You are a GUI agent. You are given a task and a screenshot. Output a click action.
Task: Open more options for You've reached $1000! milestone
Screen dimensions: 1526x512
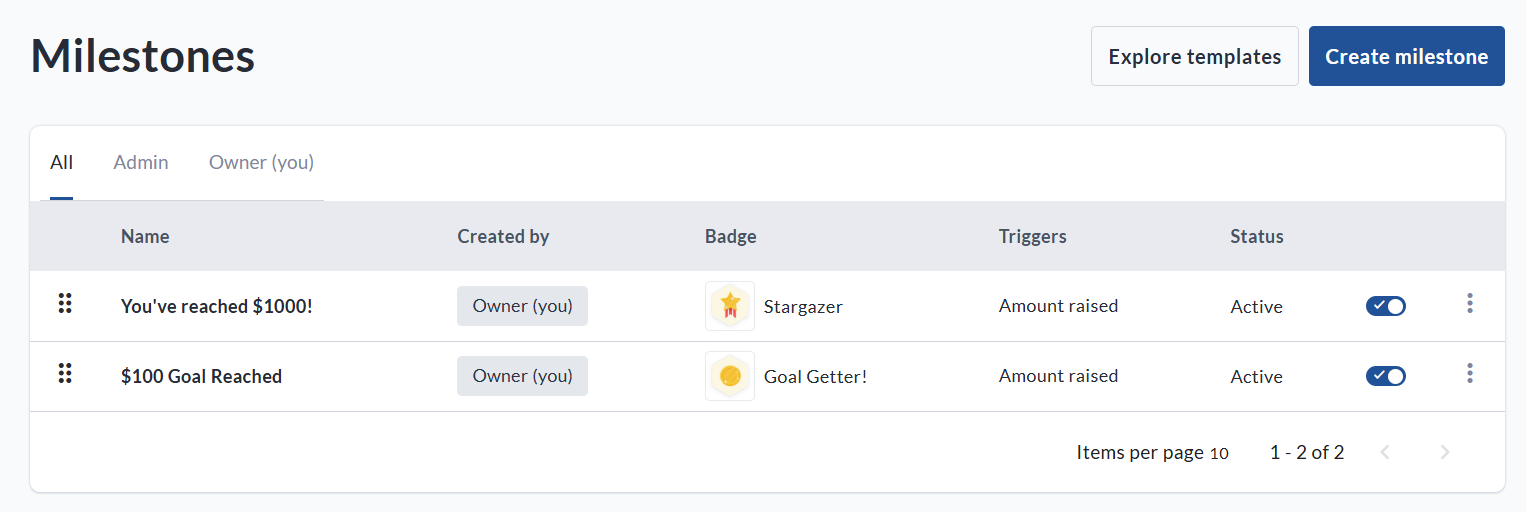[1469, 304]
